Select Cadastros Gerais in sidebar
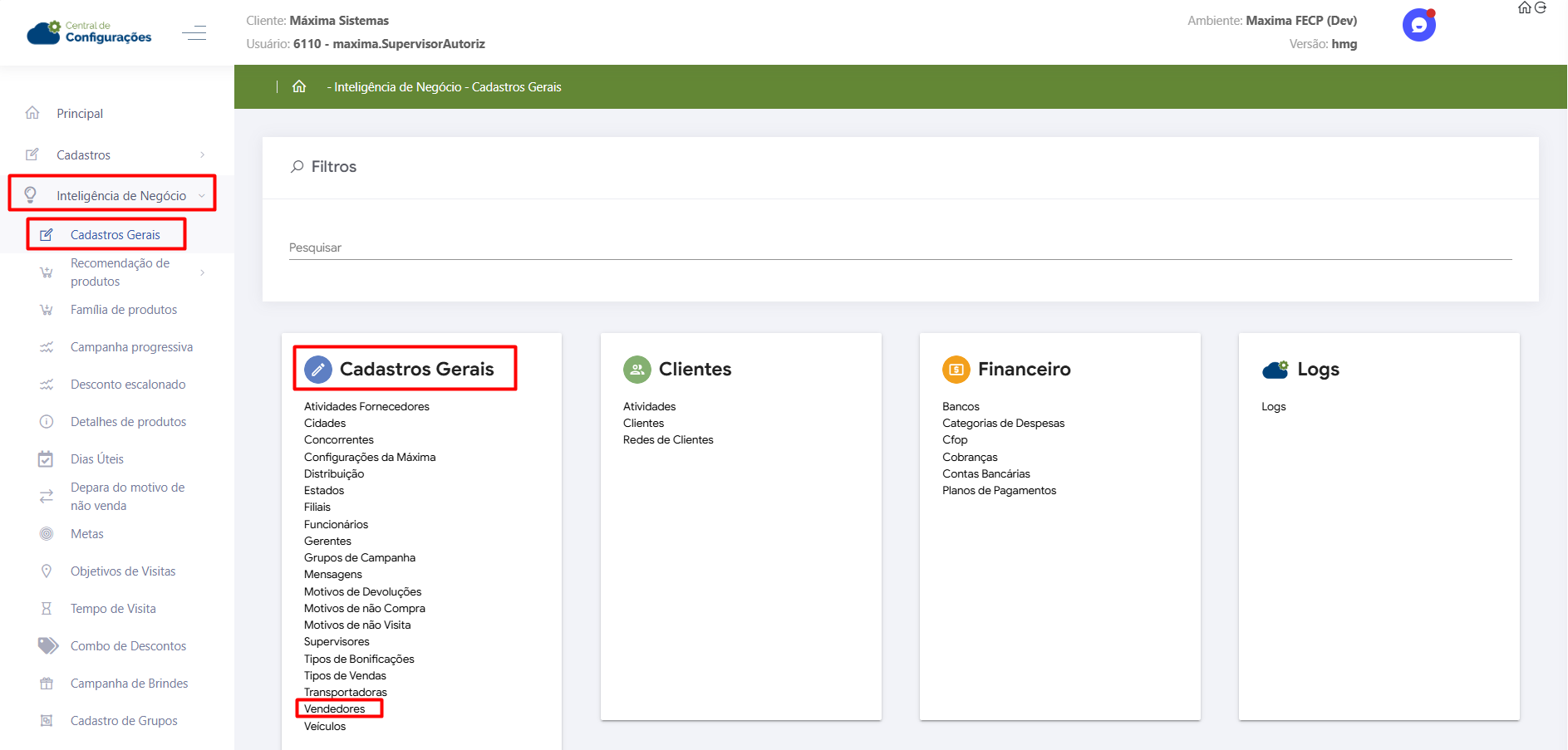The image size is (1568, 750). click(x=115, y=235)
